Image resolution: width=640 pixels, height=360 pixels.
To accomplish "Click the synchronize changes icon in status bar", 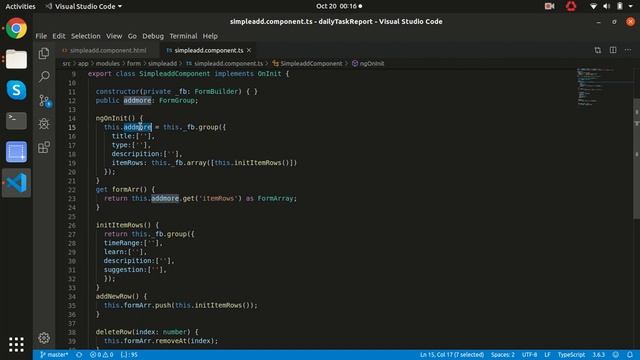I will pos(79,355).
